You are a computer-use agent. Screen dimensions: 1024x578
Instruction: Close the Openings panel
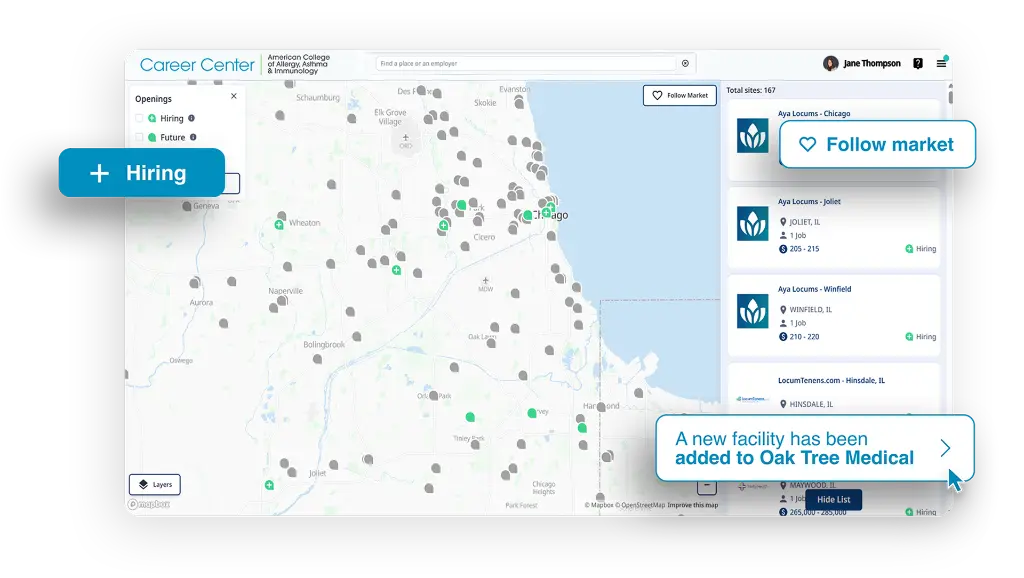point(234,96)
